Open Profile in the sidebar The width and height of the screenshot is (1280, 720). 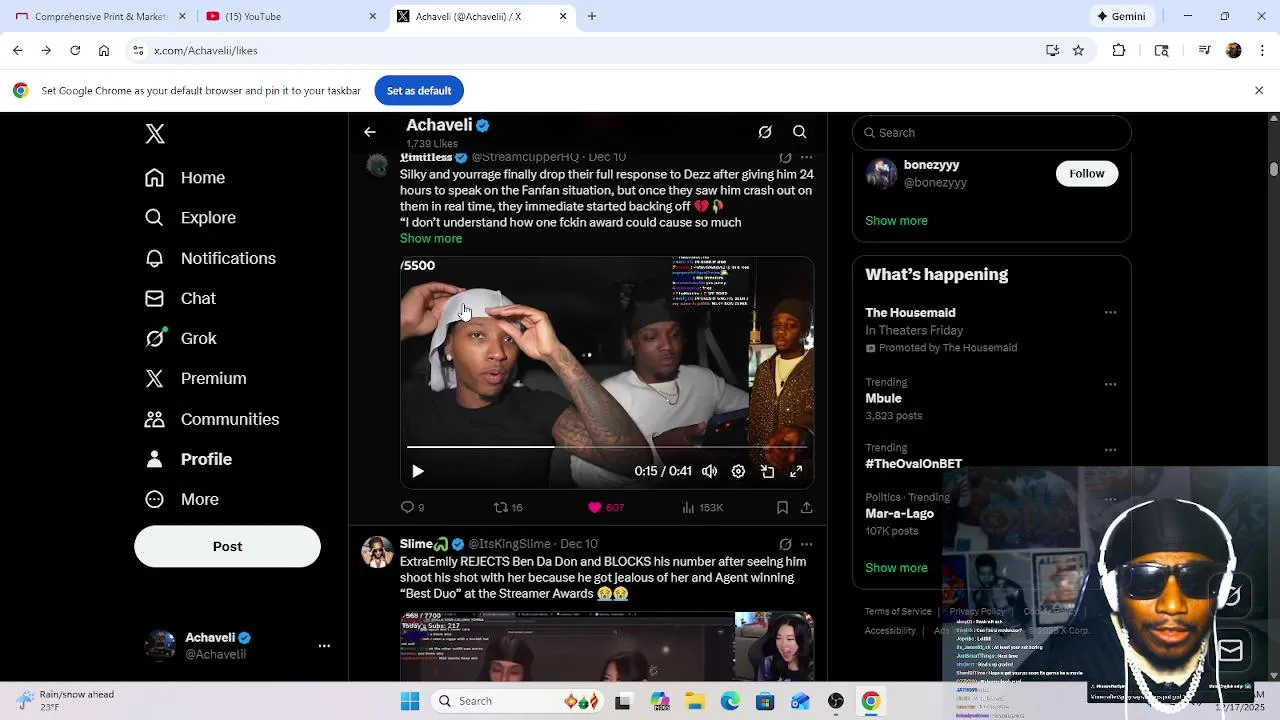[188, 459]
